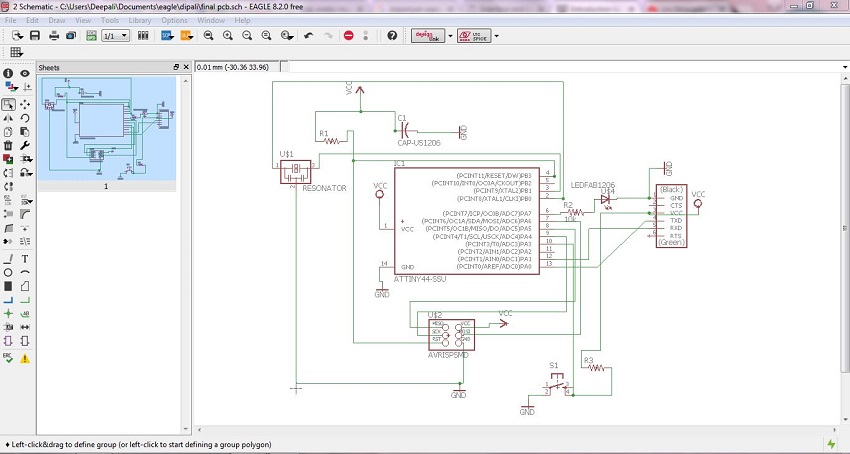The image size is (850, 454).
Task: Select the Group tool
Action: [8, 104]
